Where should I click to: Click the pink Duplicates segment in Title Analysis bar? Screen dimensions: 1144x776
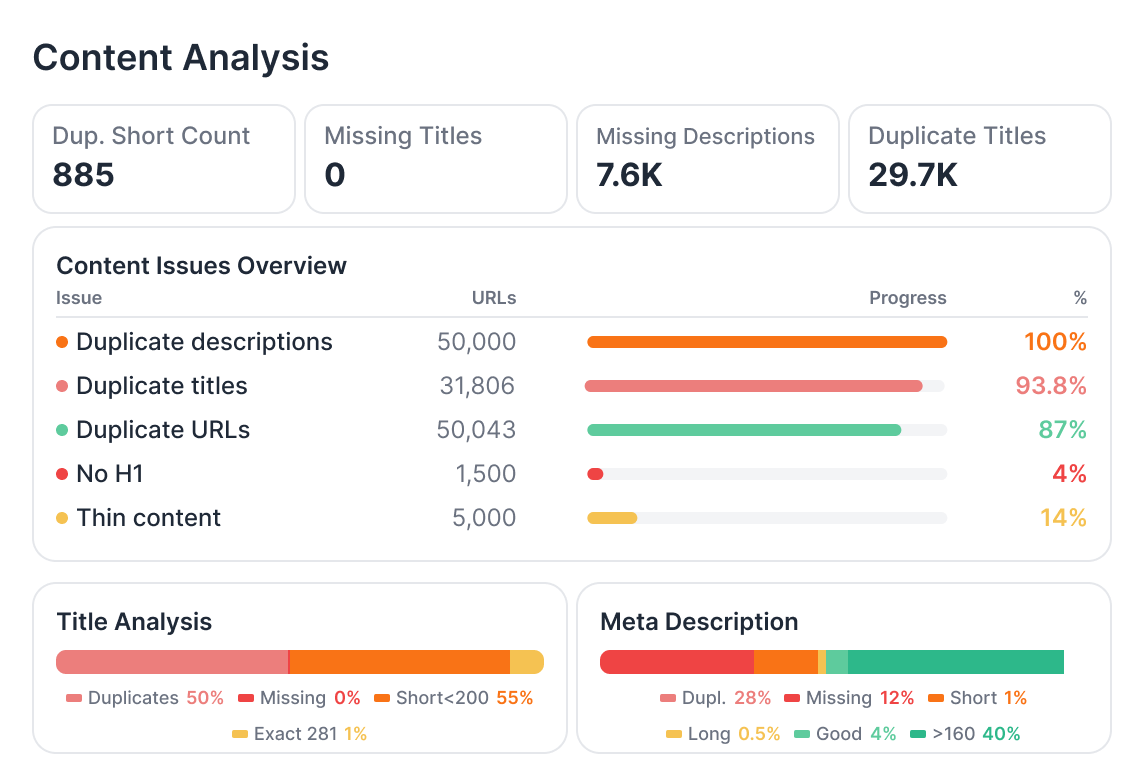(172, 662)
